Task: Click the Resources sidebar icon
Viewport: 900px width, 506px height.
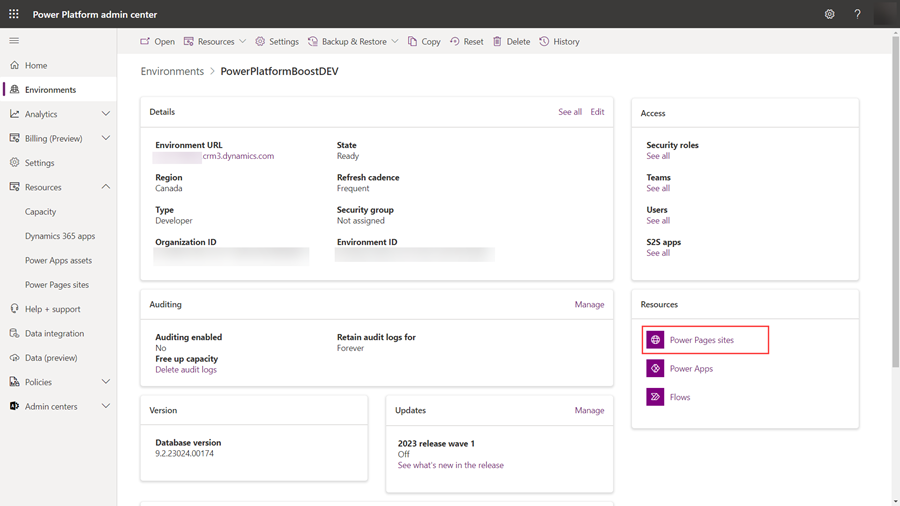Action: [14, 187]
